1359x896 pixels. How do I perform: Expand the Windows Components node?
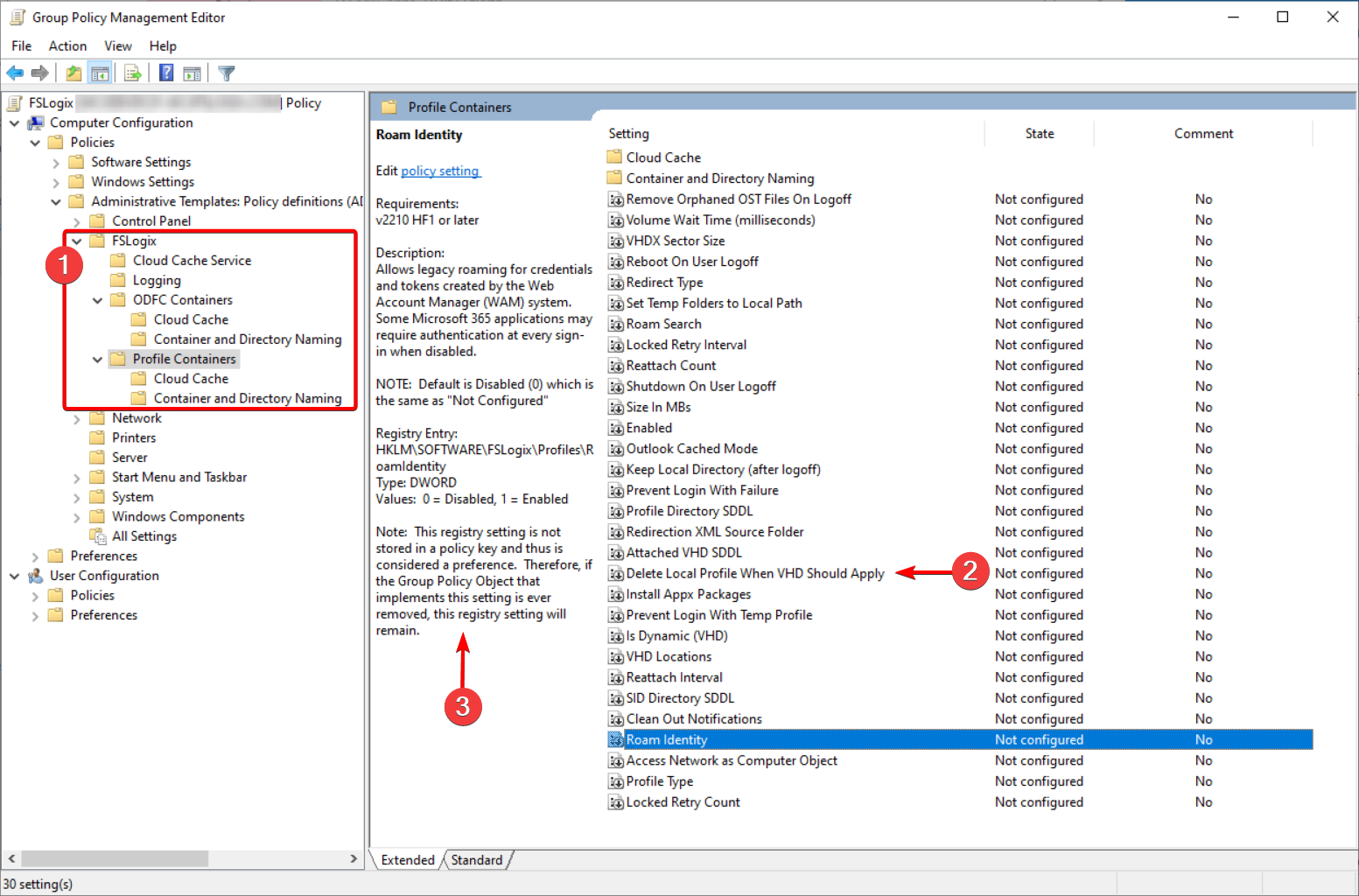pyautogui.click(x=77, y=517)
